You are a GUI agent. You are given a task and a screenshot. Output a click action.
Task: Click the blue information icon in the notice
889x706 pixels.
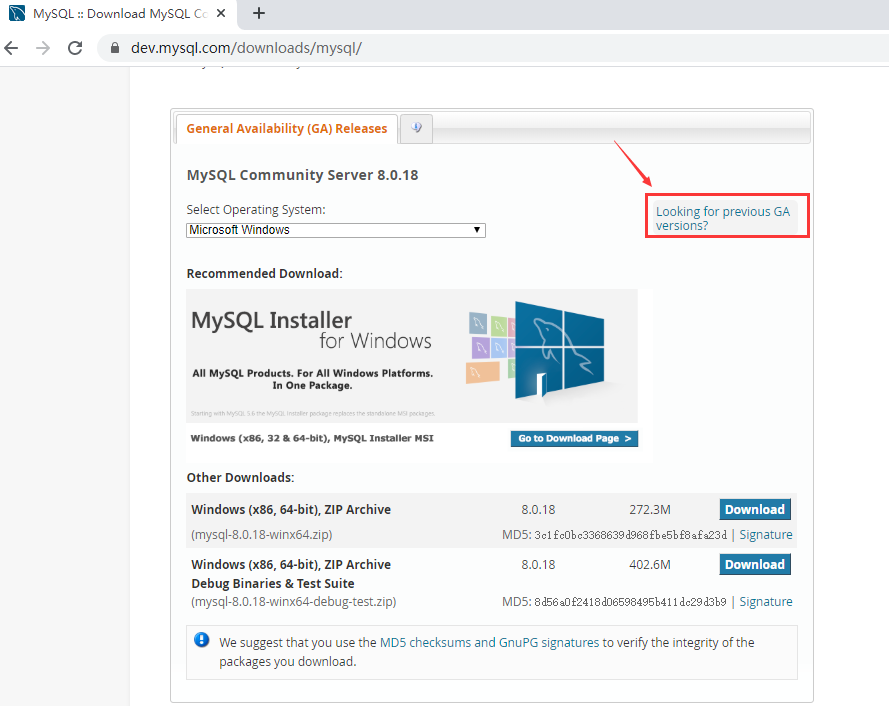(201, 640)
